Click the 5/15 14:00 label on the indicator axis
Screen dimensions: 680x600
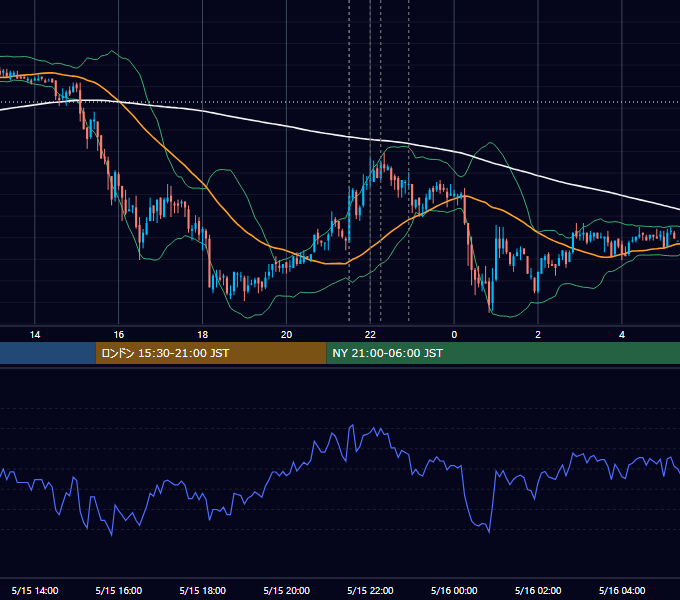pyautogui.click(x=35, y=590)
